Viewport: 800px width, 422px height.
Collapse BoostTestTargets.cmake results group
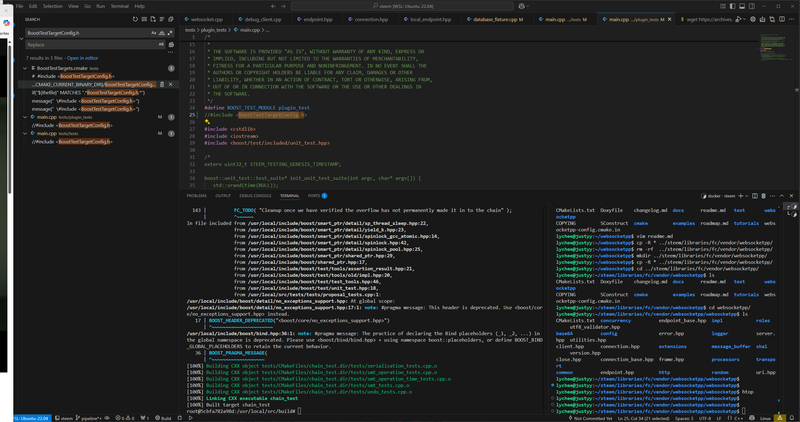click(x=25, y=68)
